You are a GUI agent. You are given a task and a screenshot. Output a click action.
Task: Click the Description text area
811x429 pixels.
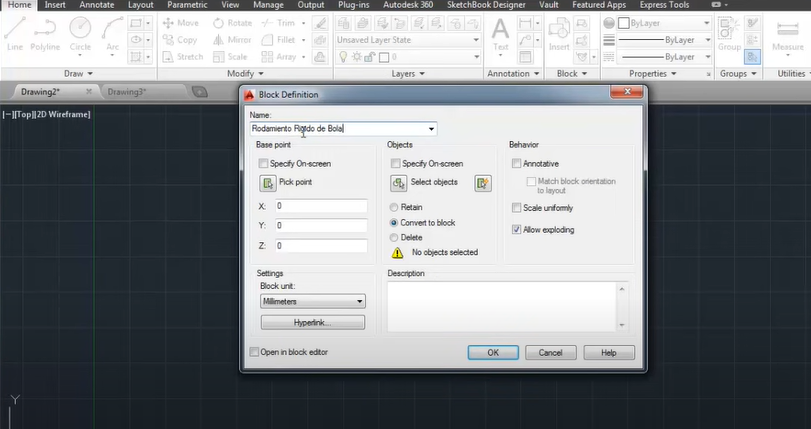coord(502,306)
